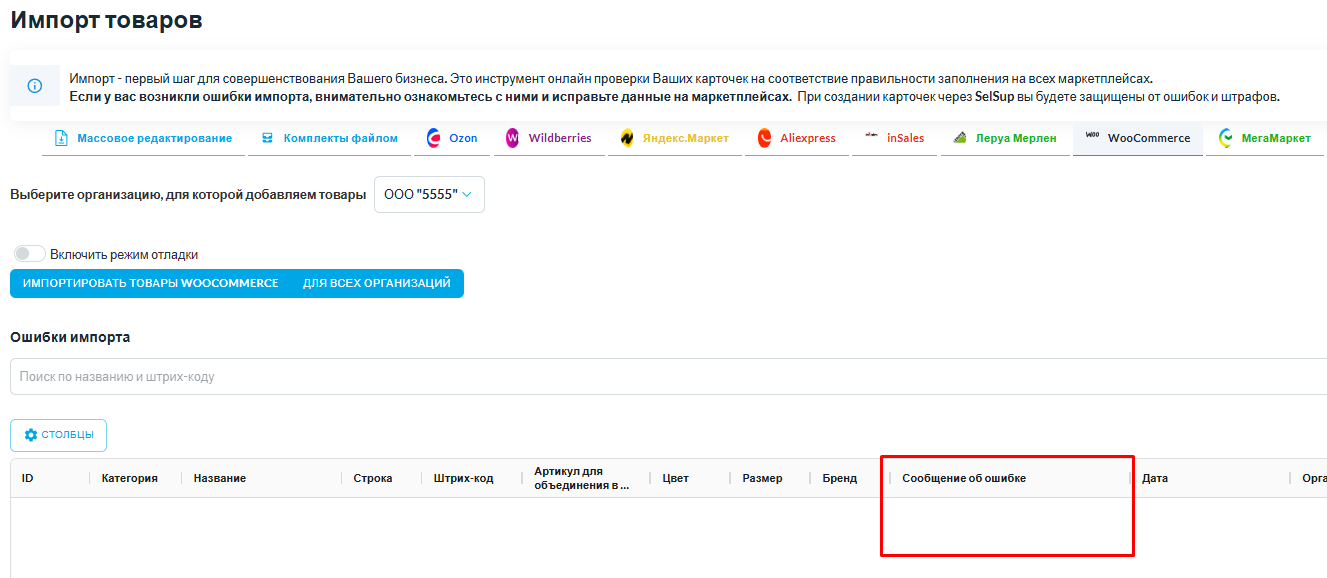Click the Для всех организаций button
The height and width of the screenshot is (578, 1327).
point(376,283)
